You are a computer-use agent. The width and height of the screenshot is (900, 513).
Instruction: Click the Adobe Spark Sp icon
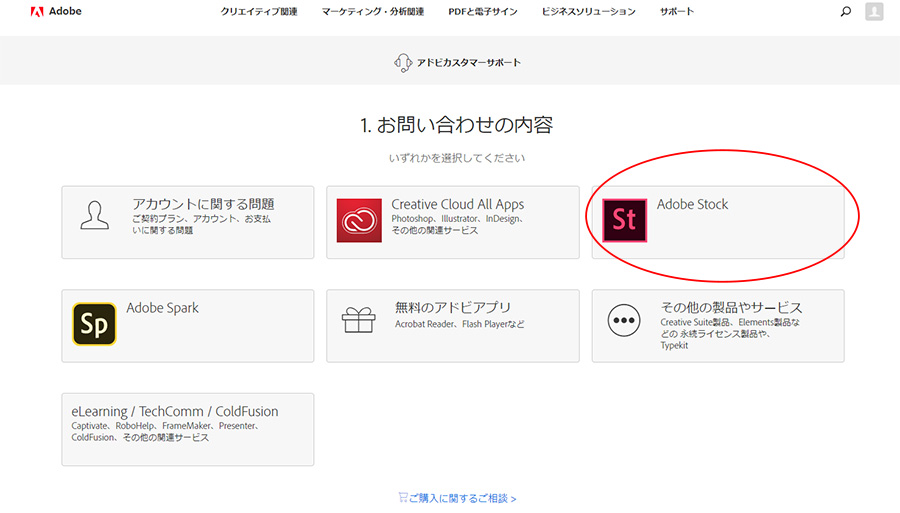[94, 324]
